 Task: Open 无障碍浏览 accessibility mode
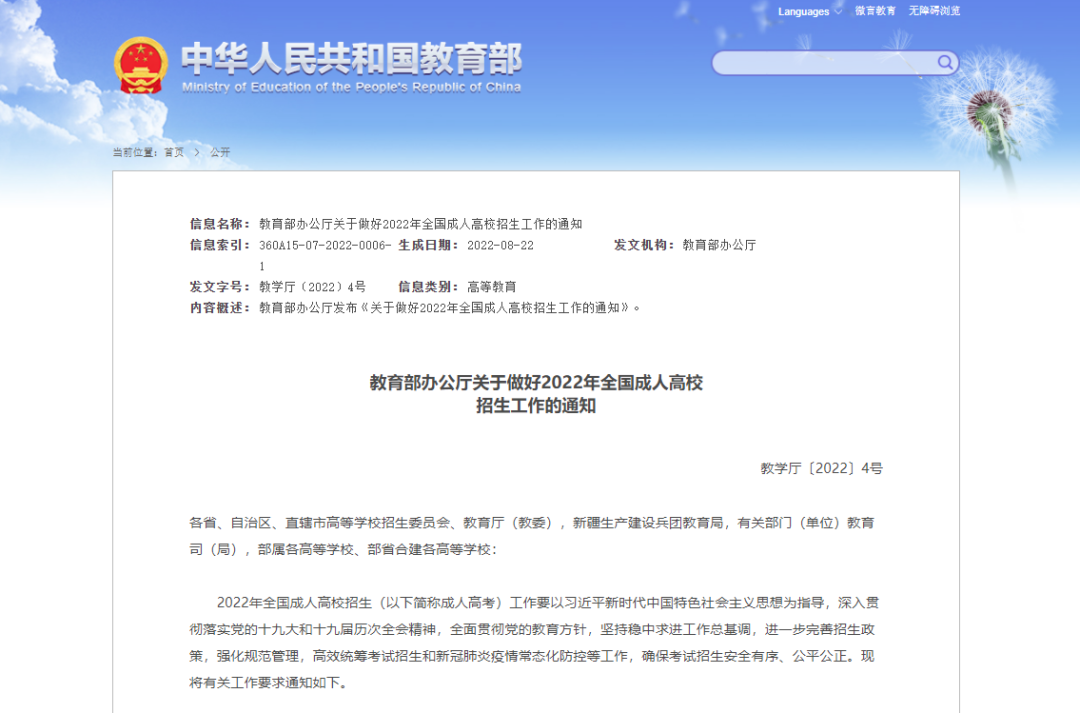pyautogui.click(x=932, y=12)
